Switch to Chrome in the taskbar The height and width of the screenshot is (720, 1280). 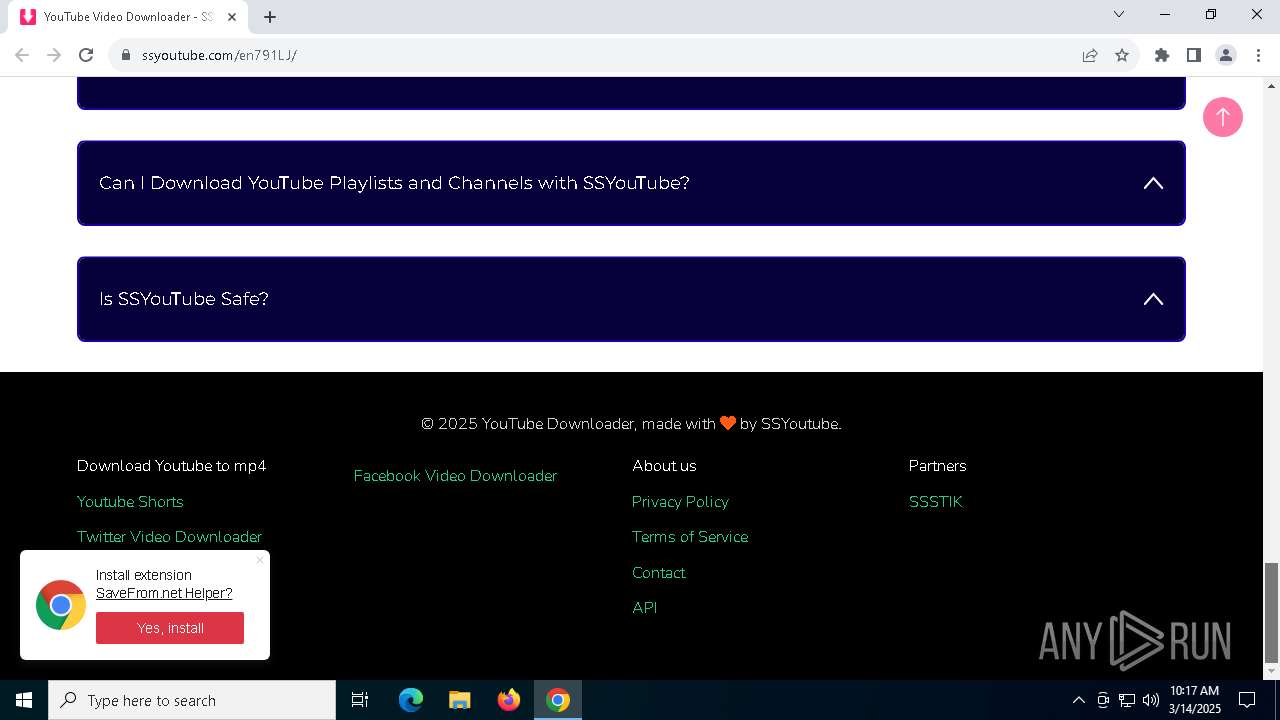[x=558, y=700]
